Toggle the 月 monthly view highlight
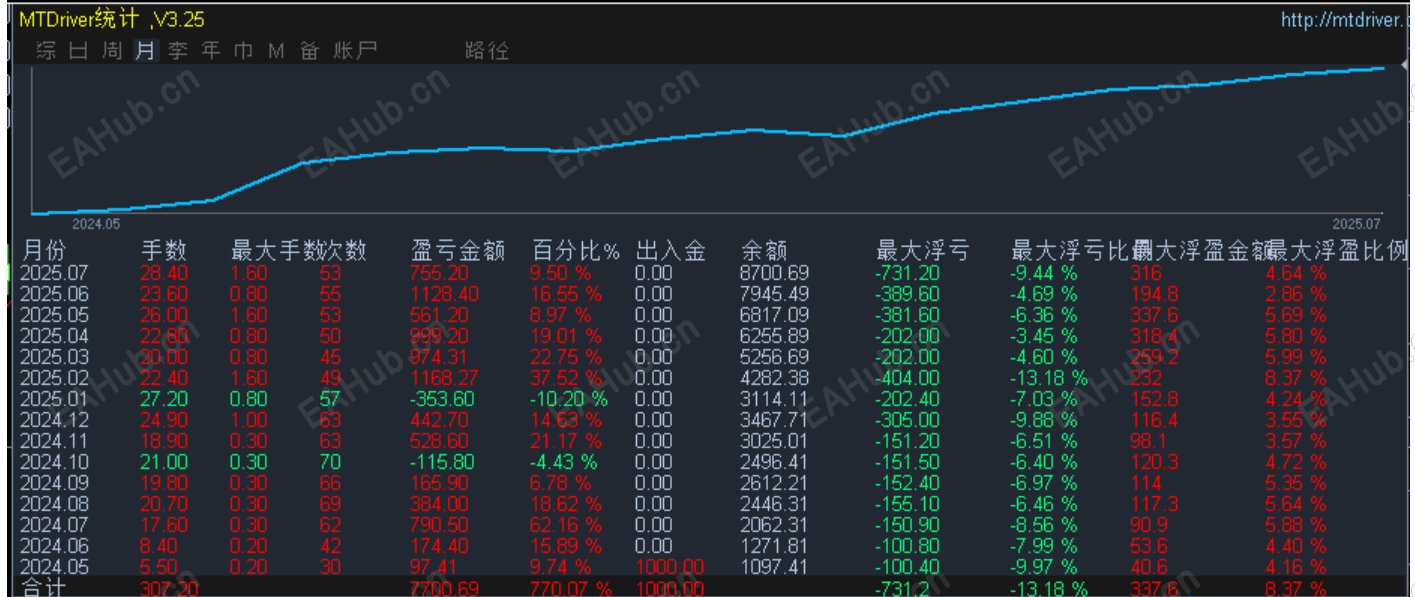Screen dimensions: 1415x597 [x=145, y=51]
